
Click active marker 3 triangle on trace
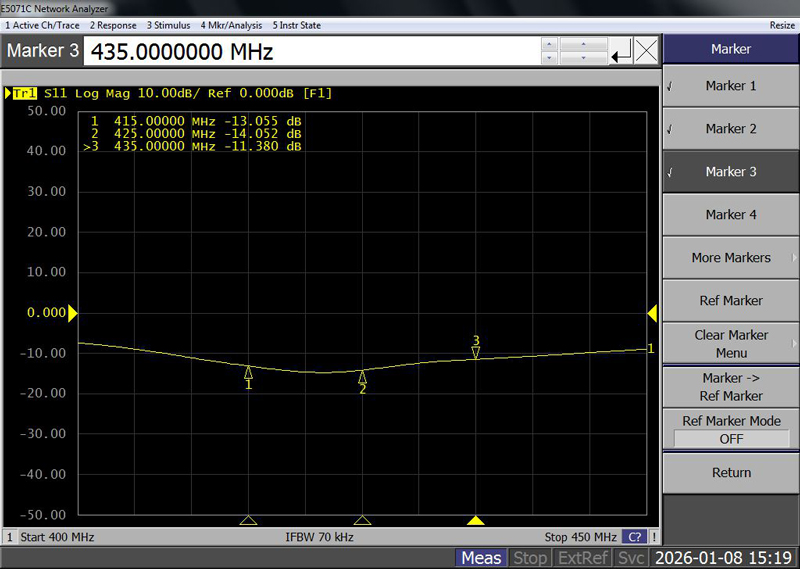pos(476,351)
